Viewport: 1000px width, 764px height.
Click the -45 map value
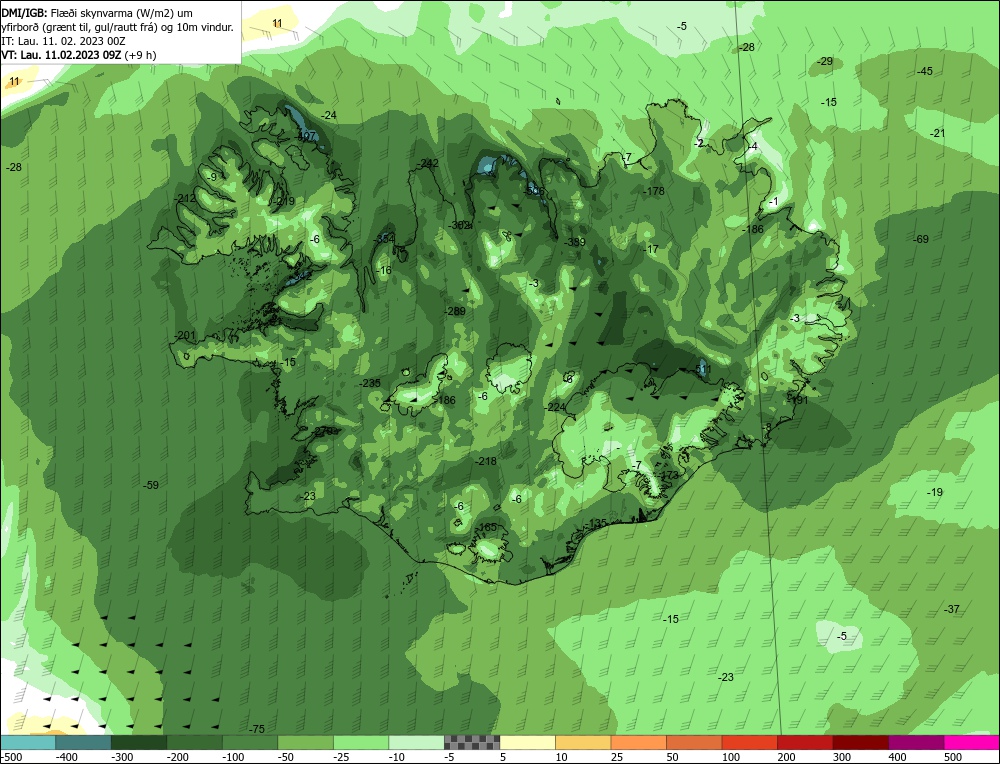925,71
